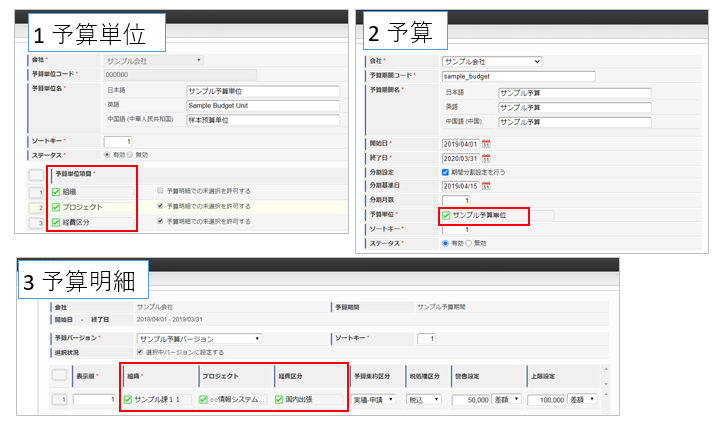Click header select box of 予算明細 table
This screenshot has width=718, height=427.
pyautogui.click(x=59, y=375)
